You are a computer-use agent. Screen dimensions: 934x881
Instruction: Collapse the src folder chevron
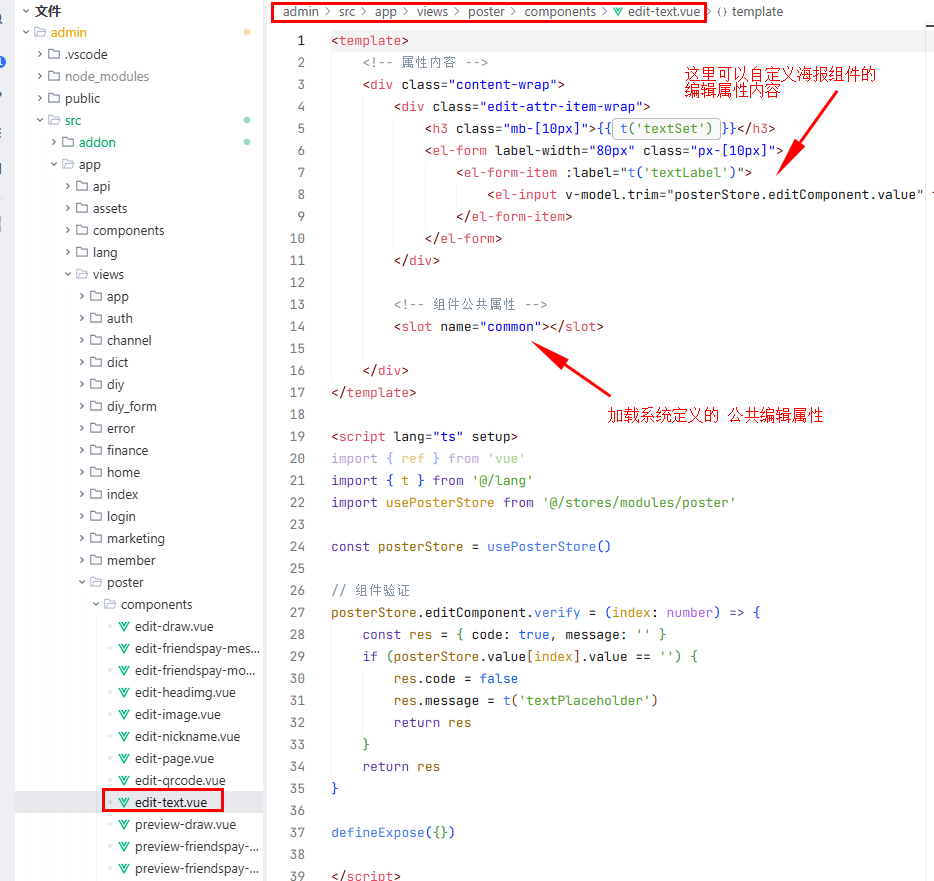tap(40, 120)
